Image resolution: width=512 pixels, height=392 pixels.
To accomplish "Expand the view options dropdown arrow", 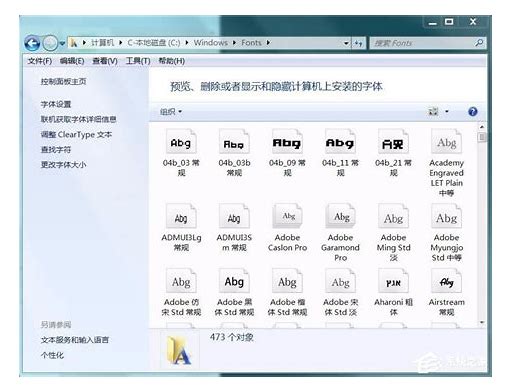I will (x=447, y=111).
